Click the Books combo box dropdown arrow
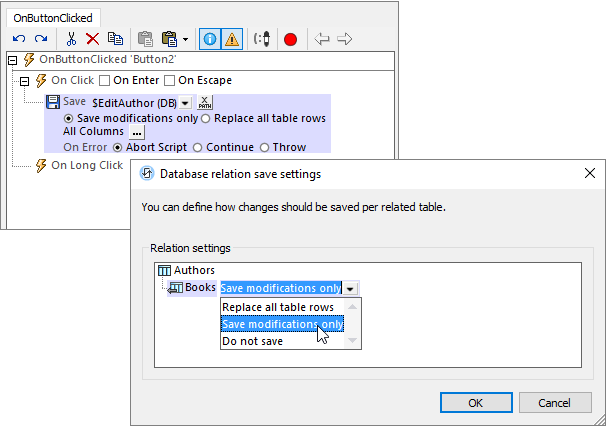The height and width of the screenshot is (428, 609). [x=351, y=288]
